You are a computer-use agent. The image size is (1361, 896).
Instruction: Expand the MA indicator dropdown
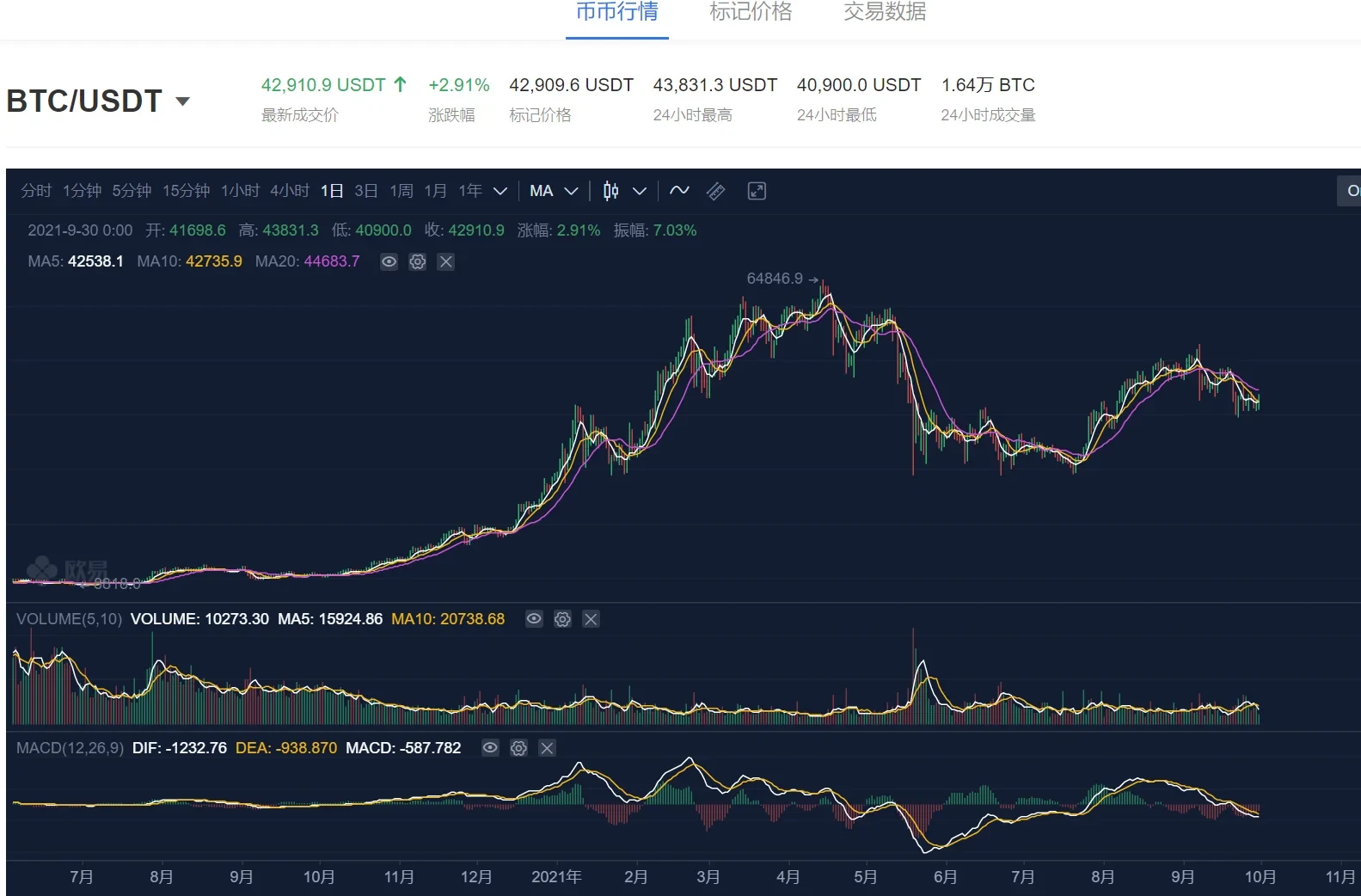pos(571,191)
